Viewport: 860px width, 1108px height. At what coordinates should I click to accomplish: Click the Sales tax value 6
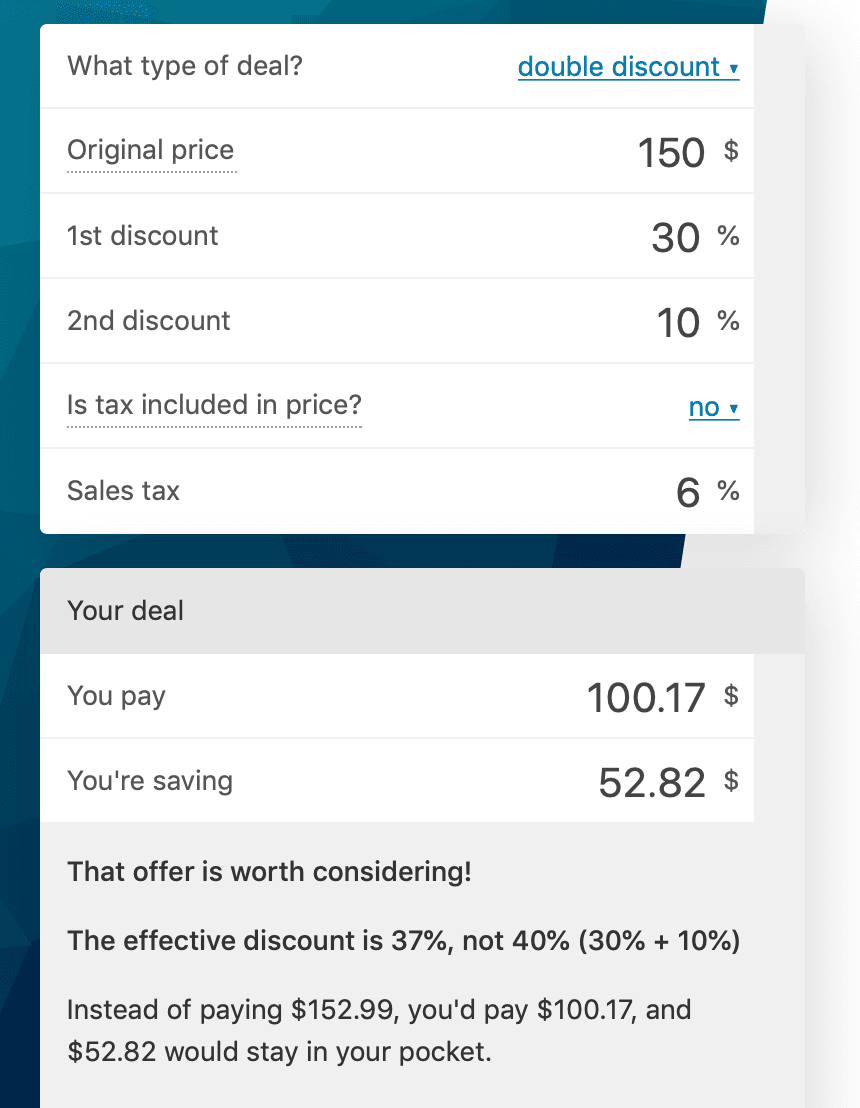point(688,493)
